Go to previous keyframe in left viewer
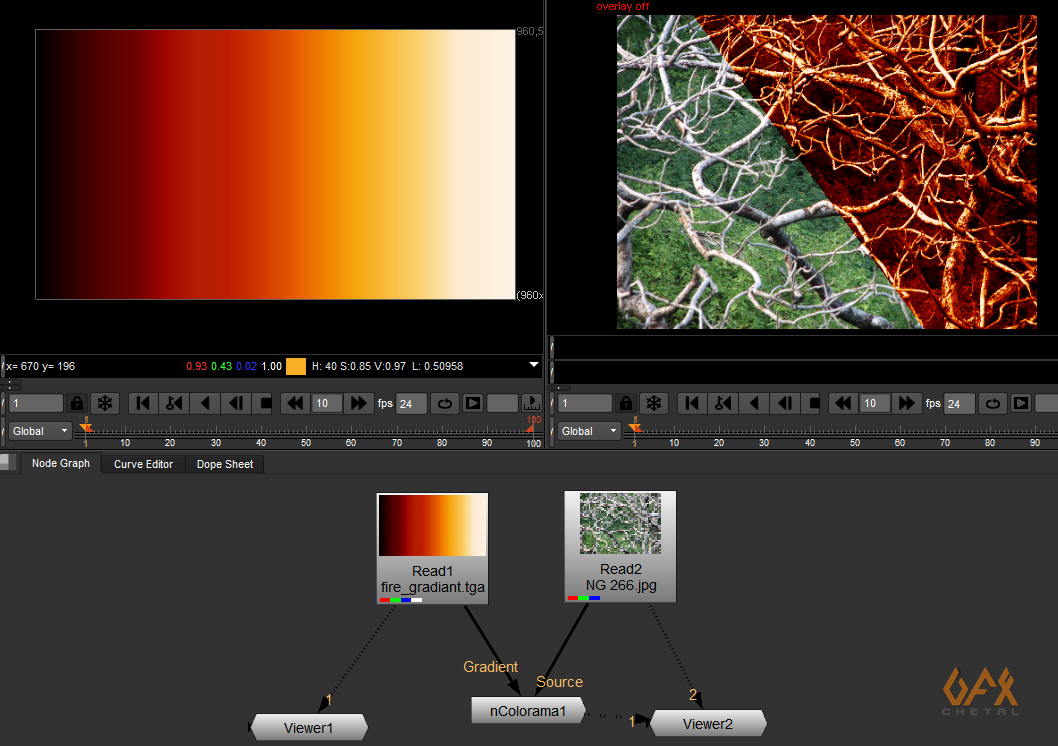Image resolution: width=1058 pixels, height=746 pixels. (x=174, y=403)
